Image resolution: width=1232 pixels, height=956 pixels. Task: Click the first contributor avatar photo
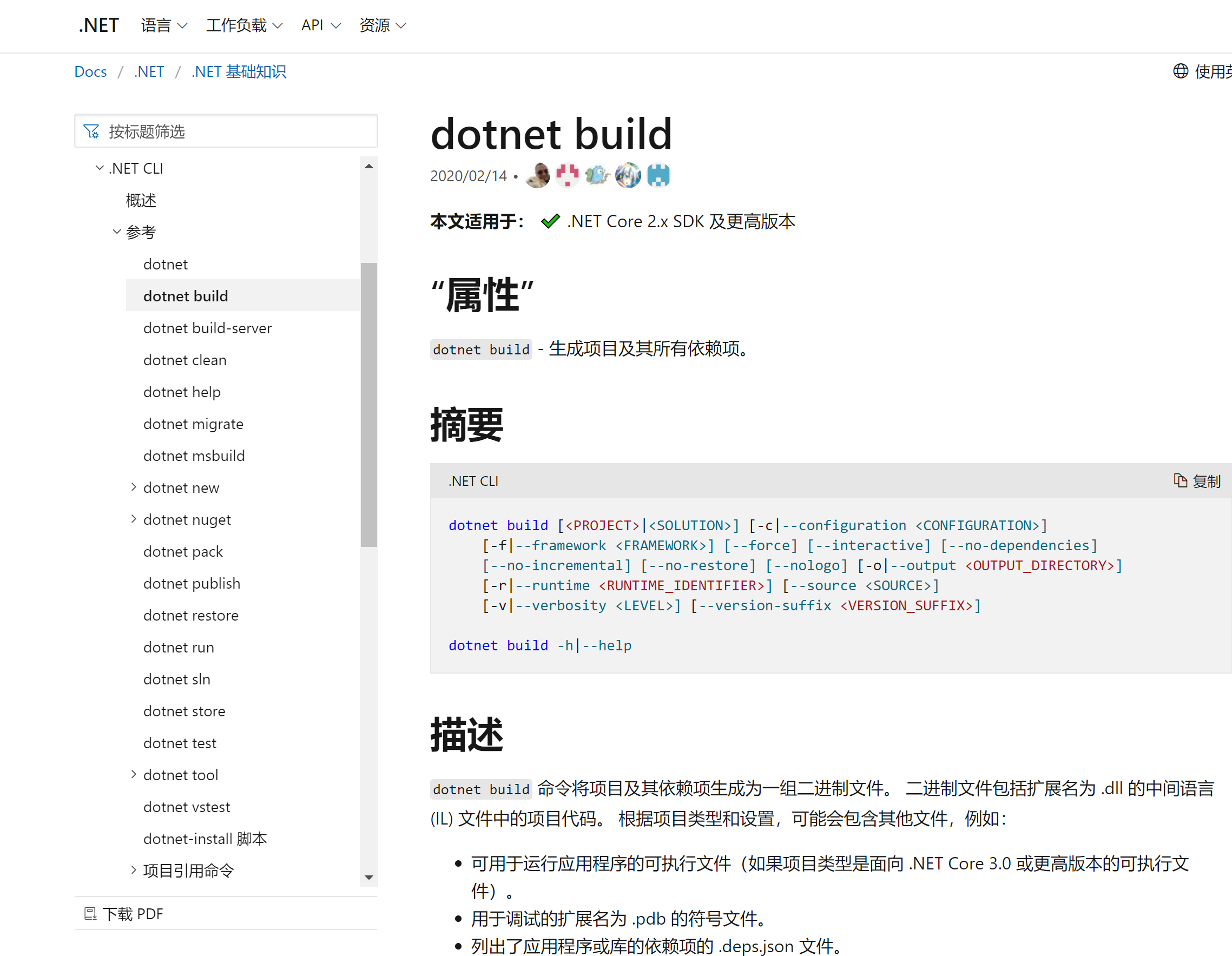538,175
